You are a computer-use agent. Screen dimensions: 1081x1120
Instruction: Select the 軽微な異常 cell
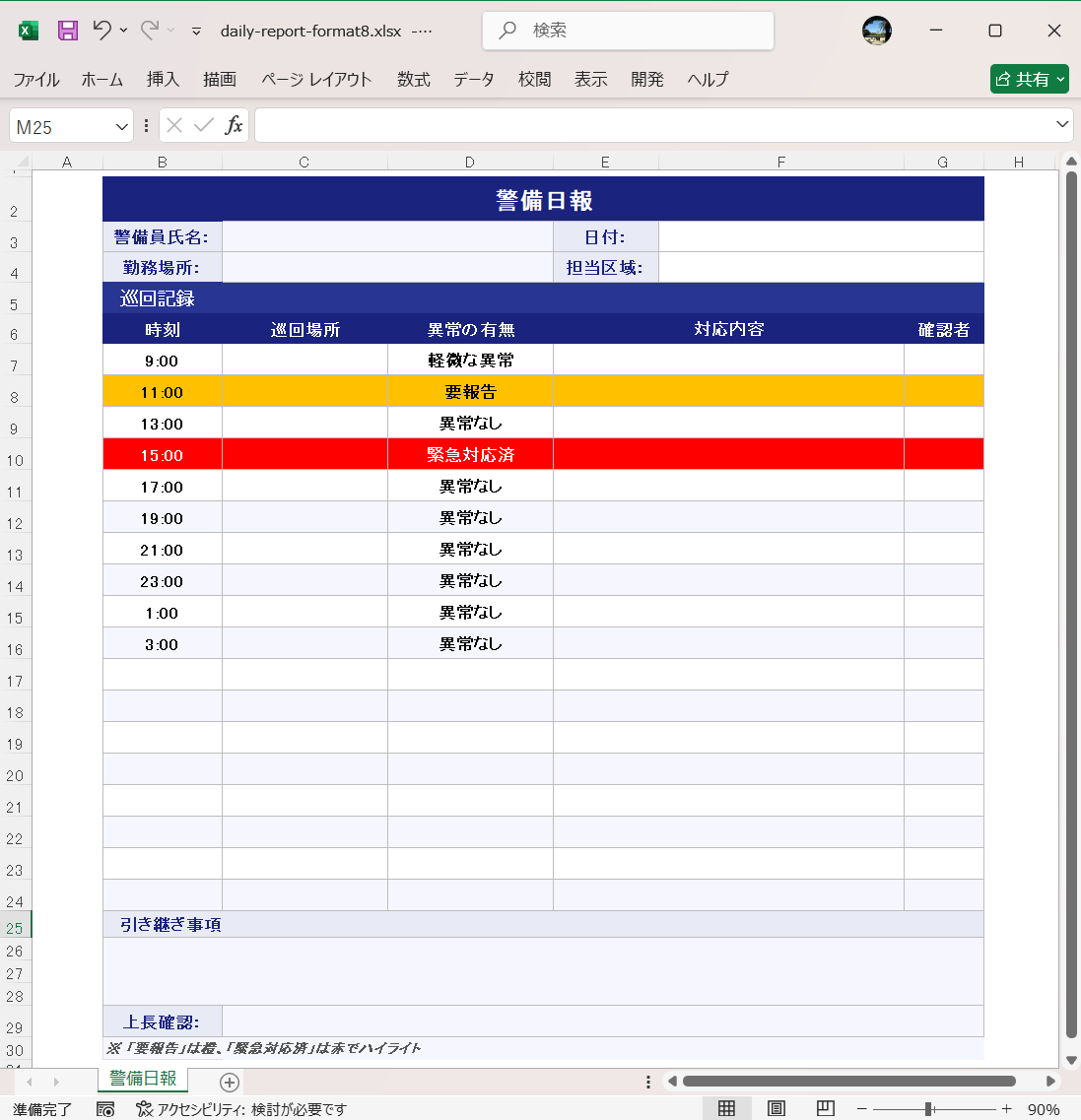pos(470,360)
